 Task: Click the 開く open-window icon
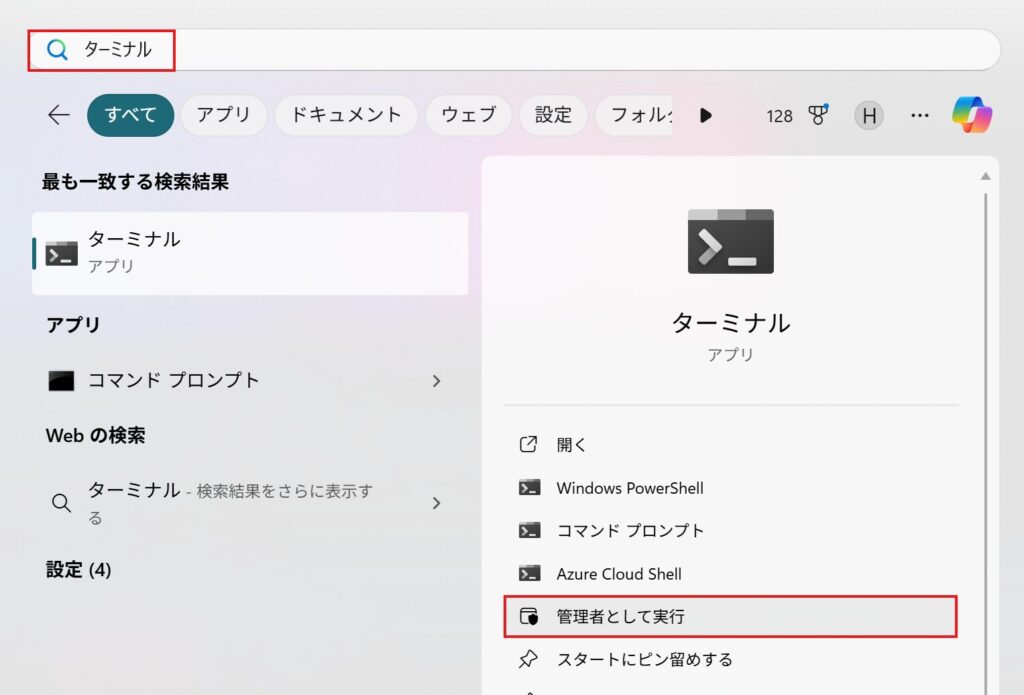[528, 444]
